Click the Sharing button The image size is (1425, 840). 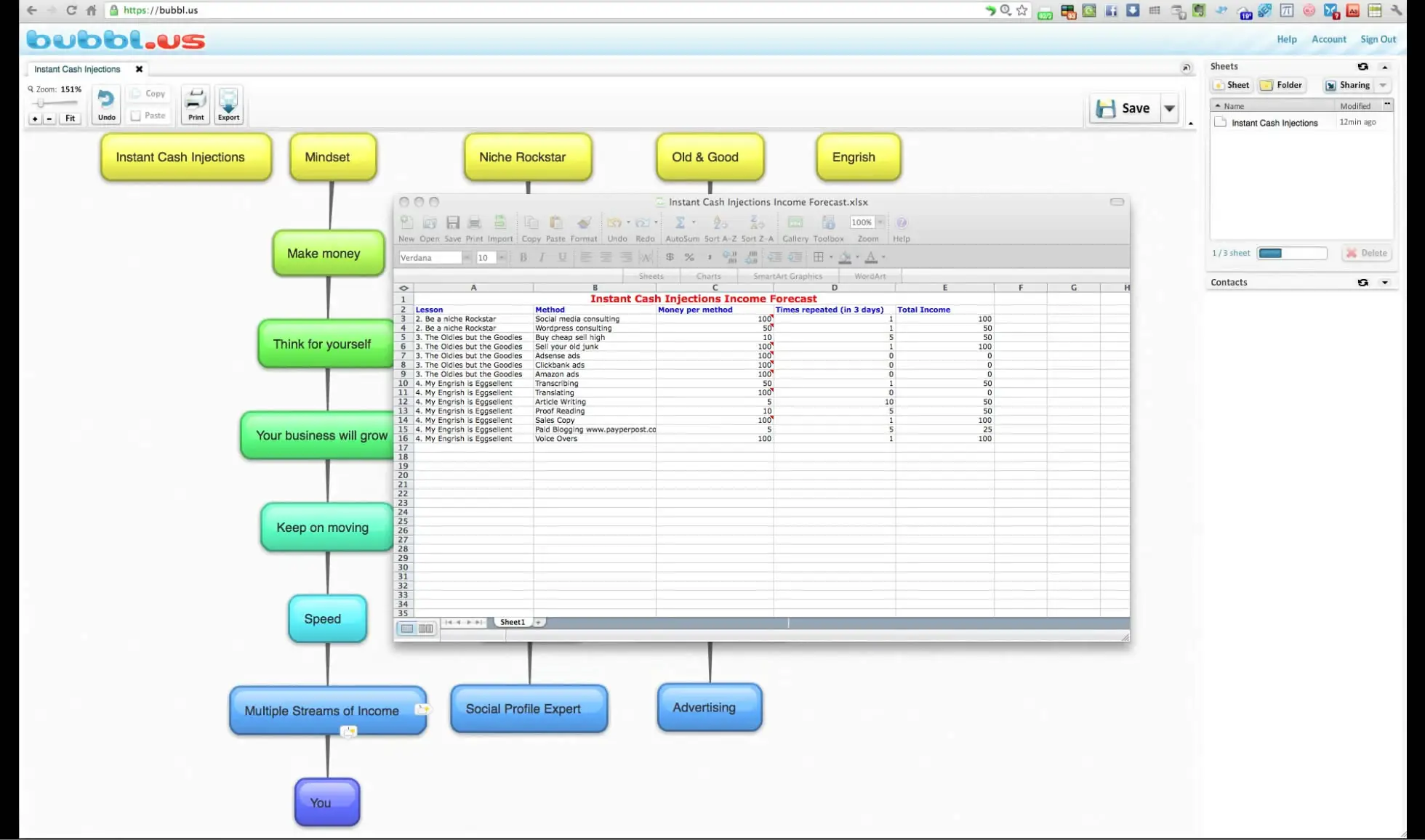coord(1348,85)
